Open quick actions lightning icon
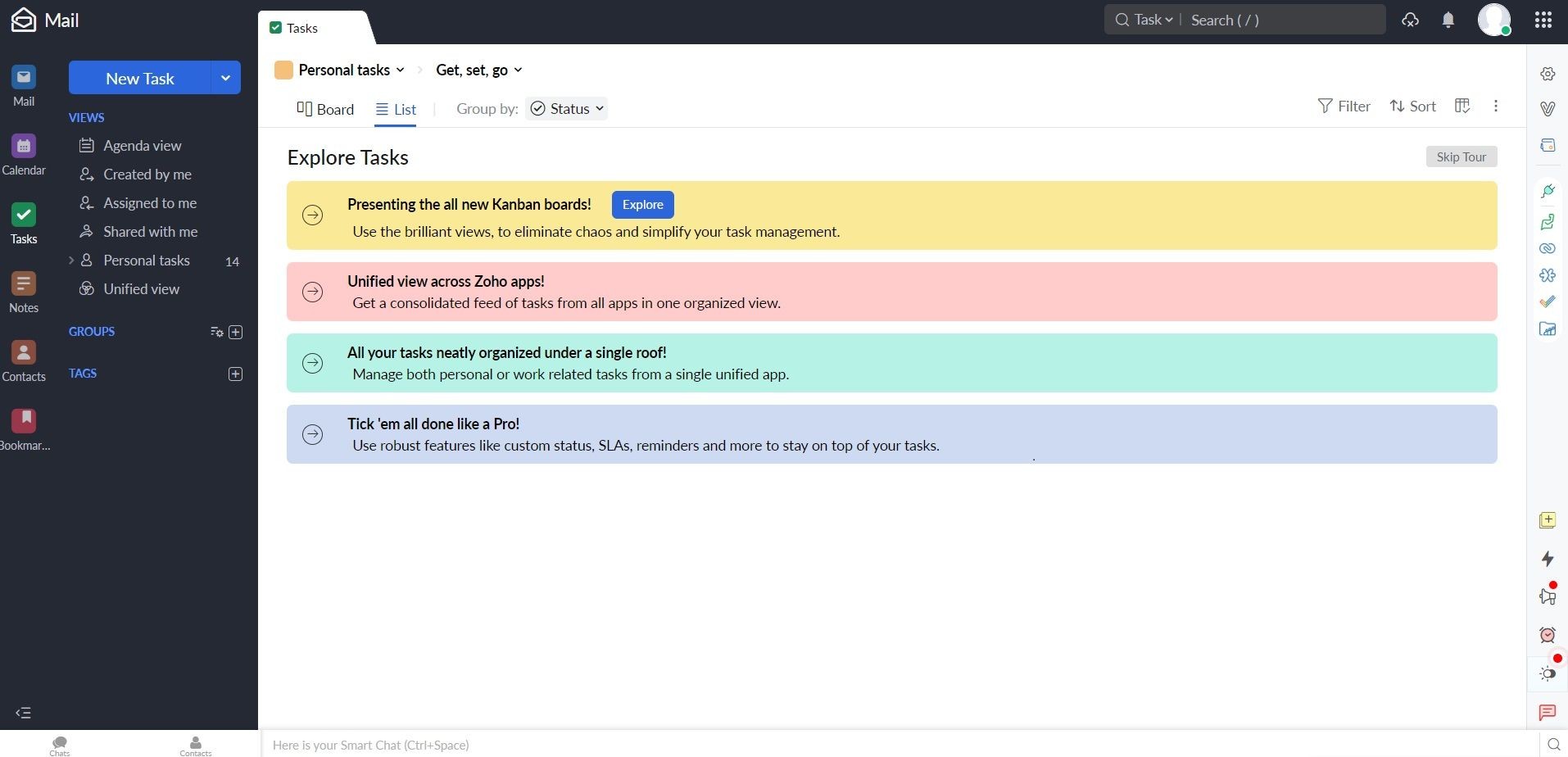The image size is (1568, 757). click(1548, 559)
